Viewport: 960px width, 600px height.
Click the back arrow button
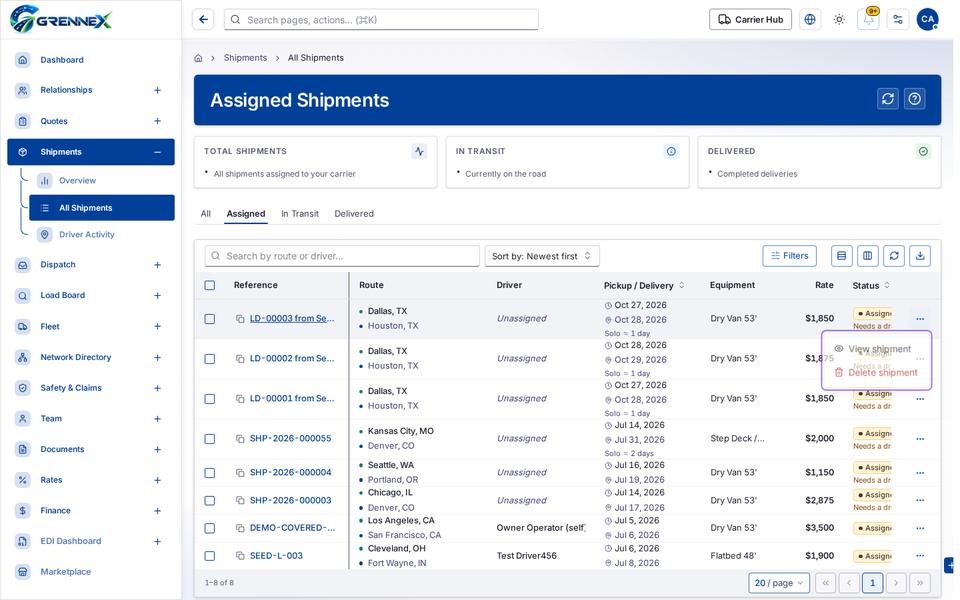click(x=203, y=20)
